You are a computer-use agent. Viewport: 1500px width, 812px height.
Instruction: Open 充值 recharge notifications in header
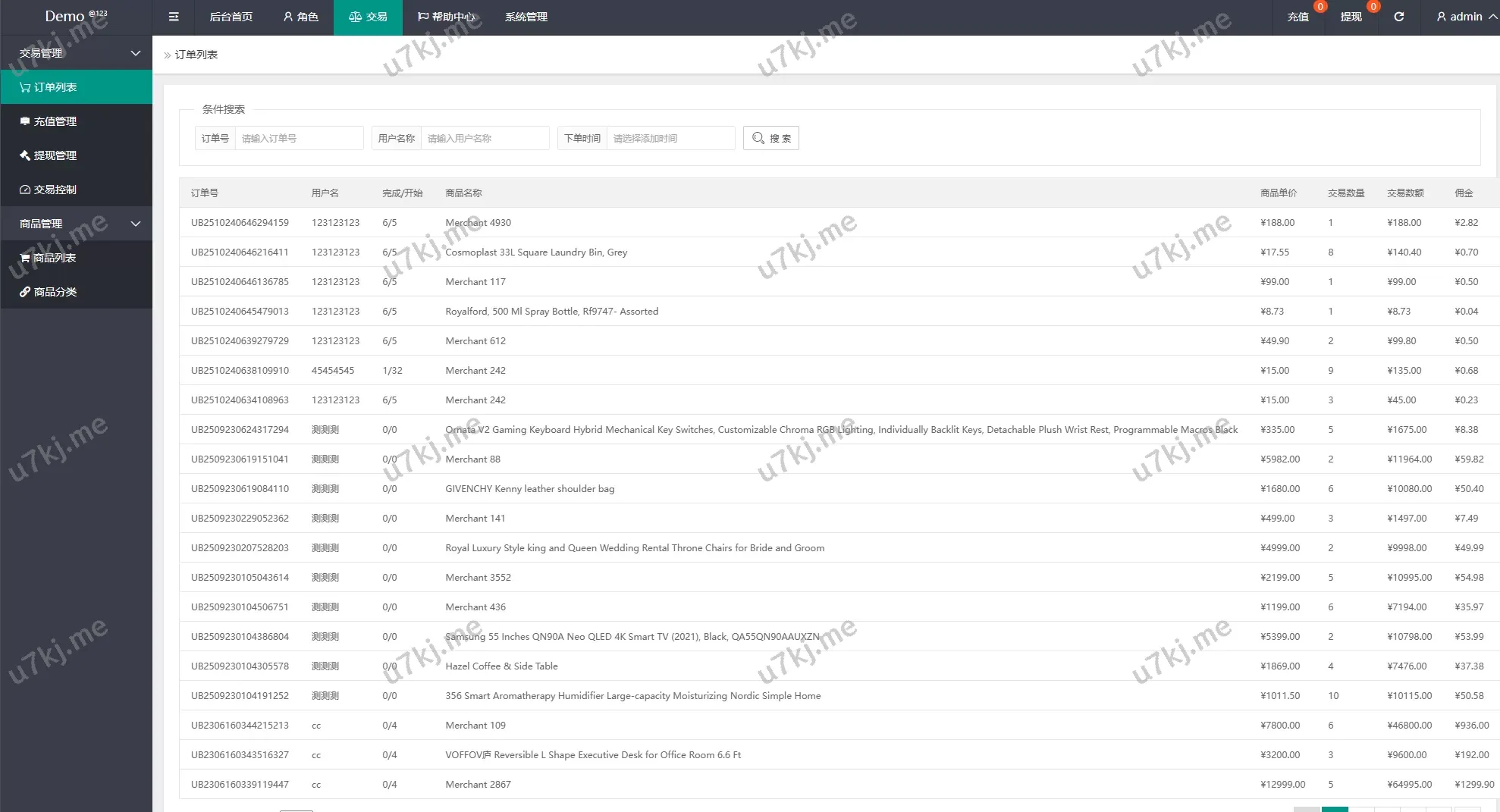(x=1298, y=17)
